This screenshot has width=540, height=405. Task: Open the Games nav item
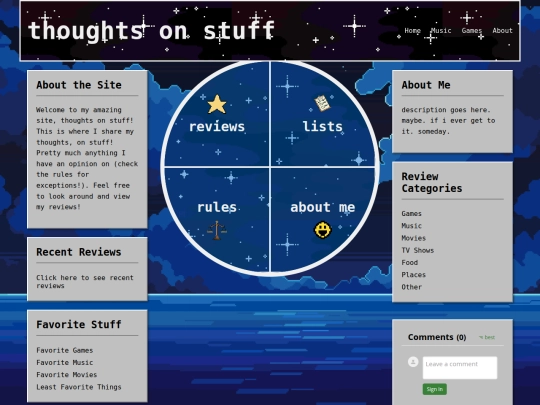click(472, 30)
